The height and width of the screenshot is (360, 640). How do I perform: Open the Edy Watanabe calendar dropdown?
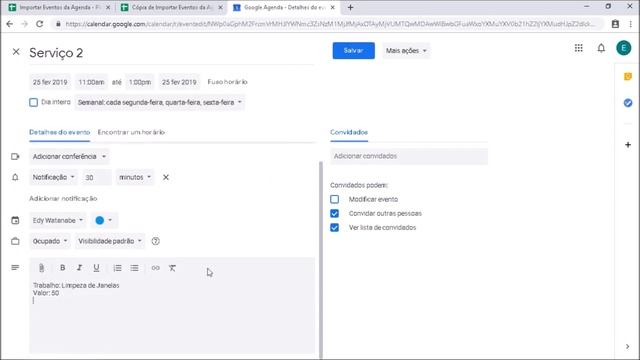tap(58, 220)
